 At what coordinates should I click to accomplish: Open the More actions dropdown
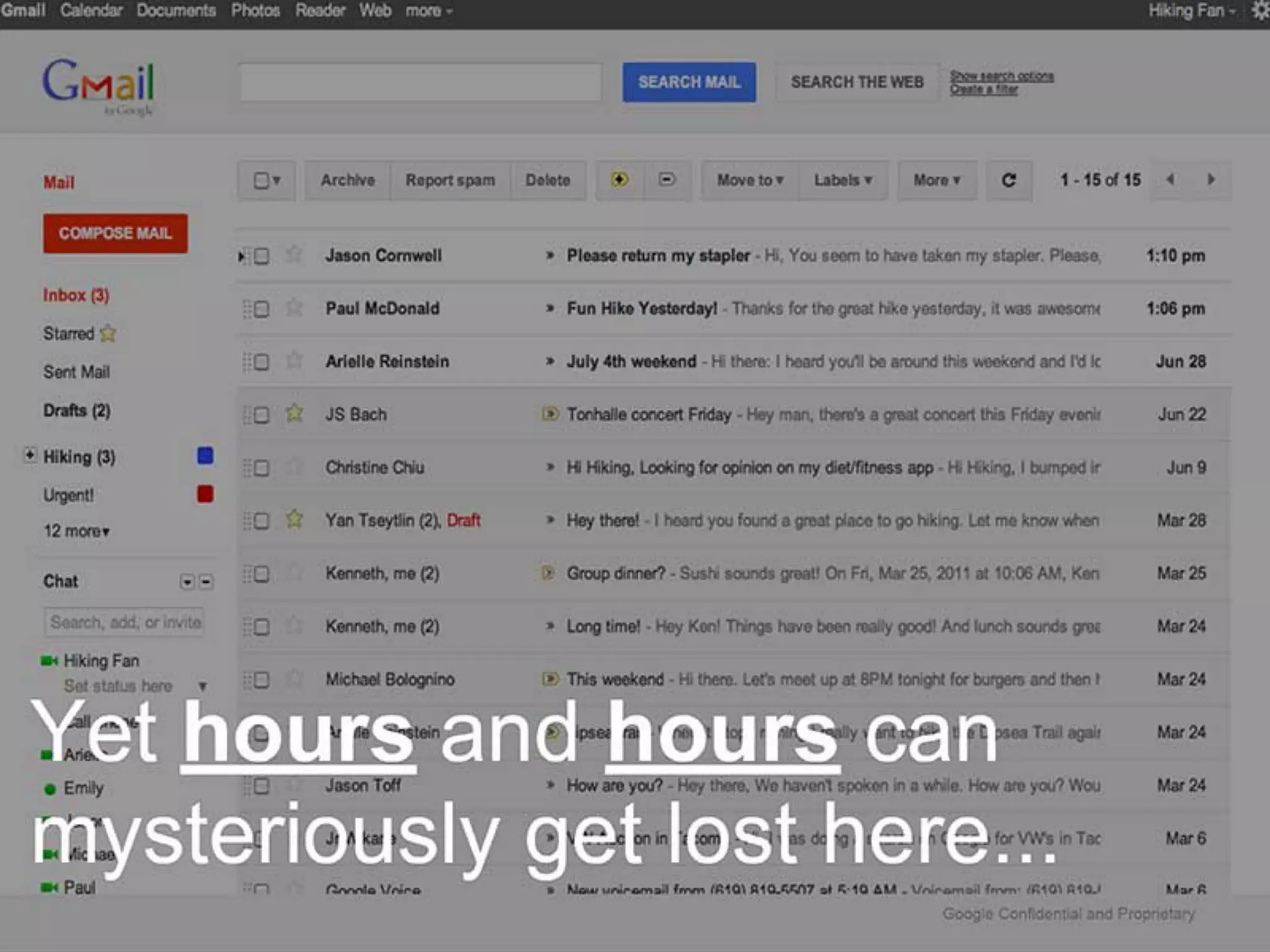(x=937, y=180)
